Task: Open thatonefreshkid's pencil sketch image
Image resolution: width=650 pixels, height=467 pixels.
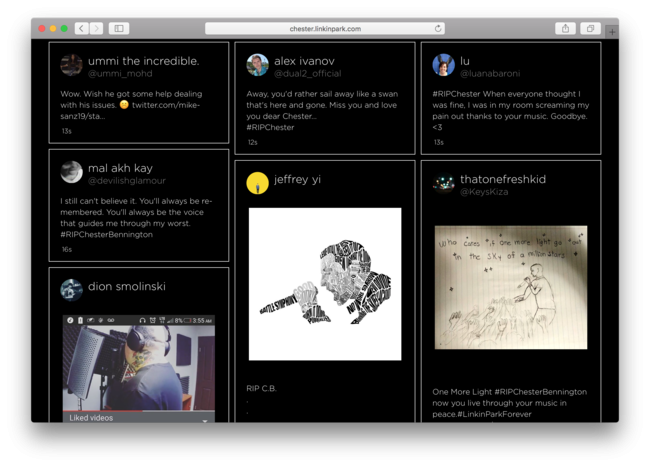Action: (x=511, y=288)
